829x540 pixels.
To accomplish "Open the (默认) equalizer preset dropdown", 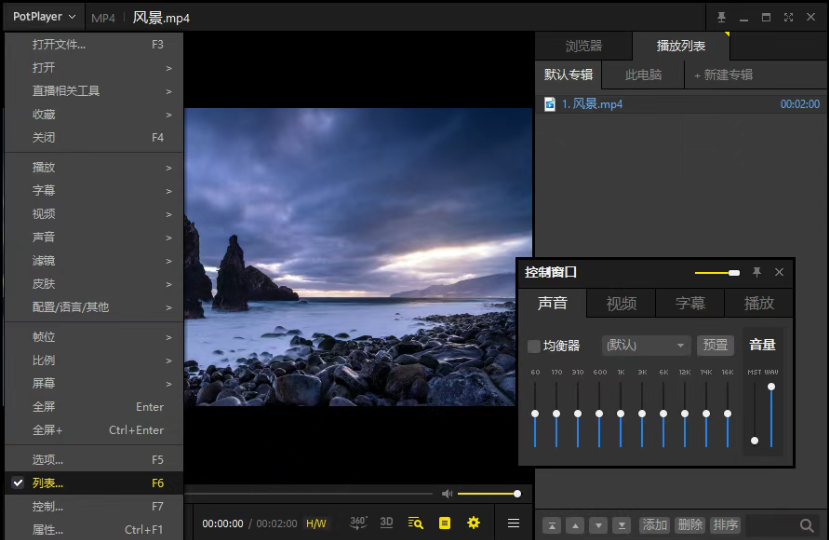I will point(646,345).
